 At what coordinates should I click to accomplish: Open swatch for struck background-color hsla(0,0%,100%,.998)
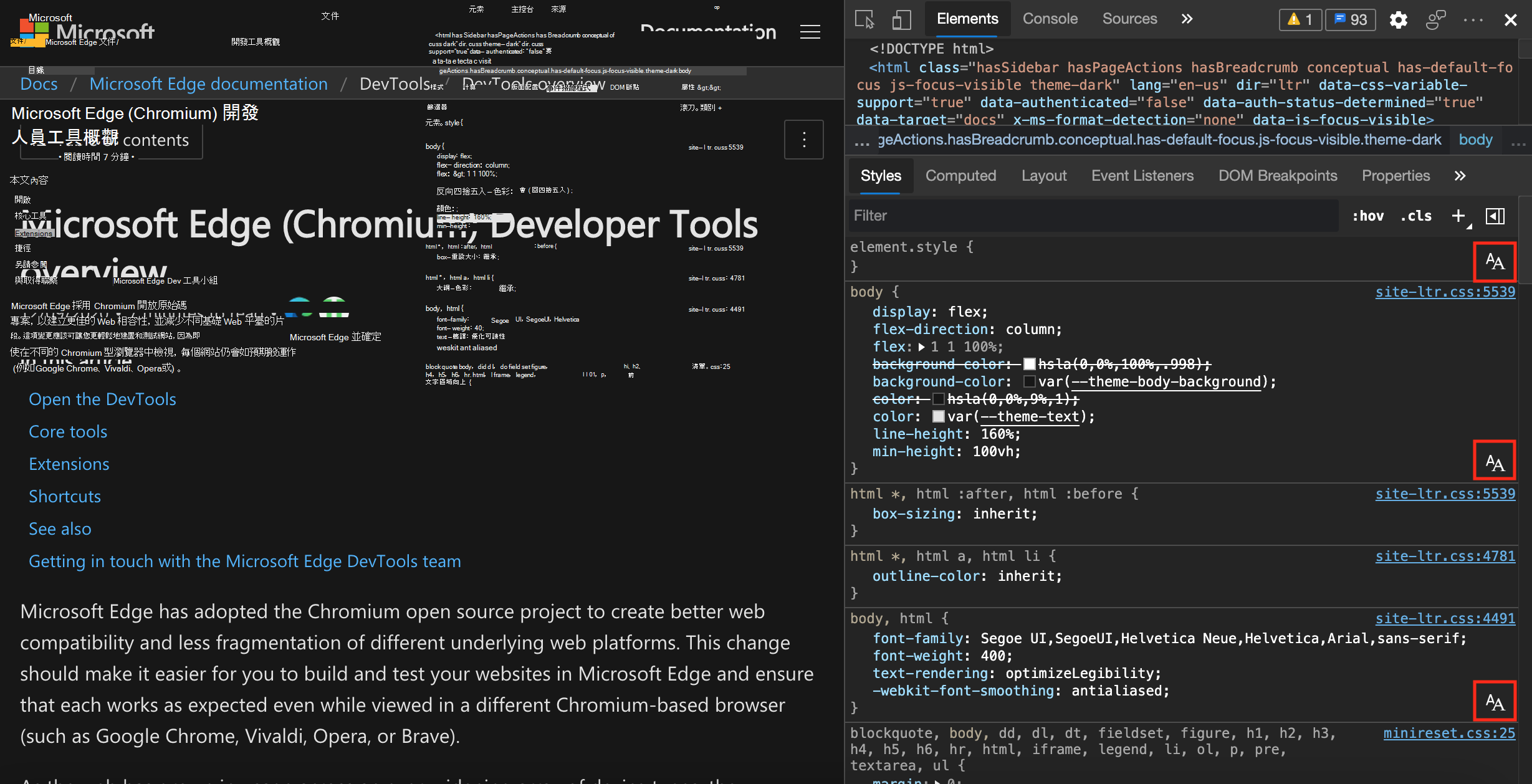tap(1030, 364)
